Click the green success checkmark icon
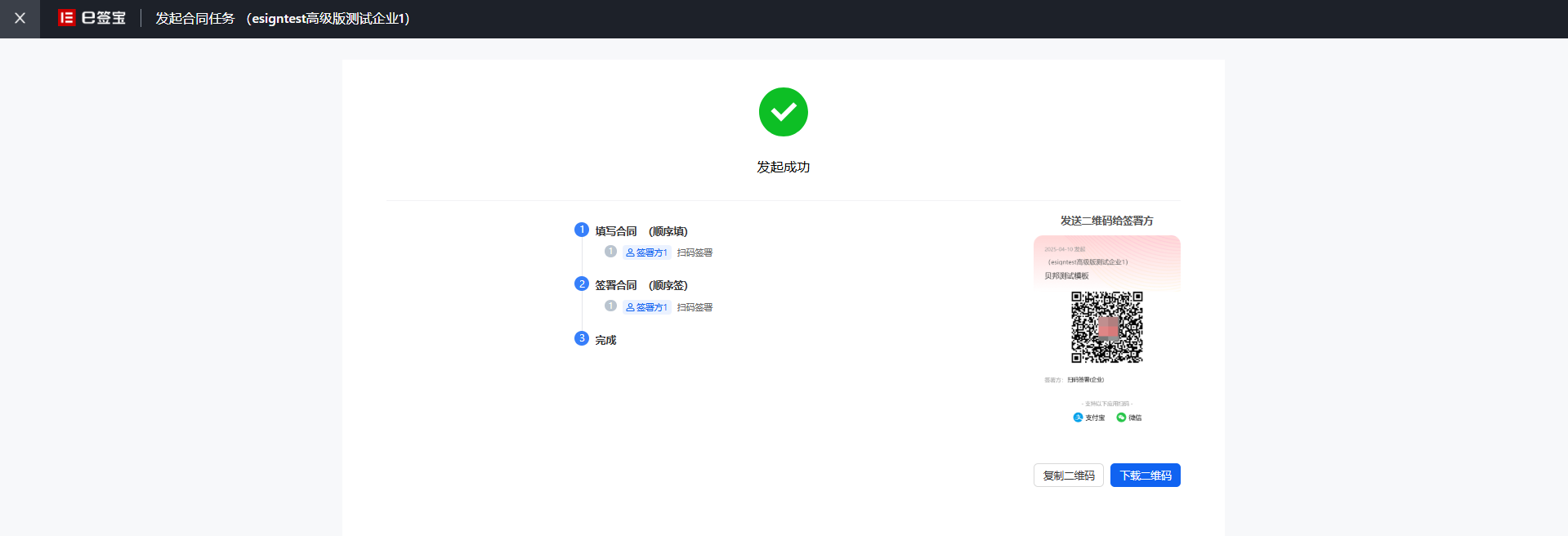This screenshot has height=536, width=1568. pos(783,112)
